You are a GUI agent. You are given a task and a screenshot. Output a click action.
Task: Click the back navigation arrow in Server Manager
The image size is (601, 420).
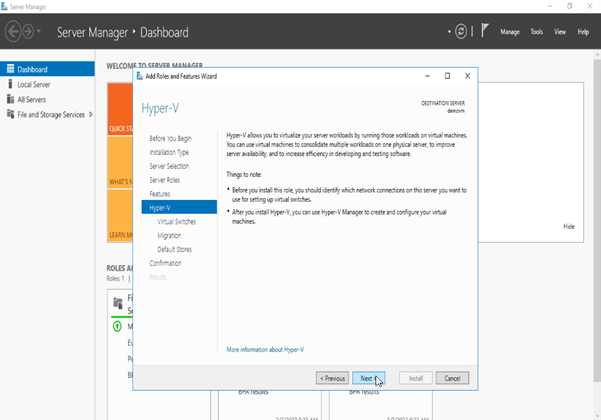[13, 31]
